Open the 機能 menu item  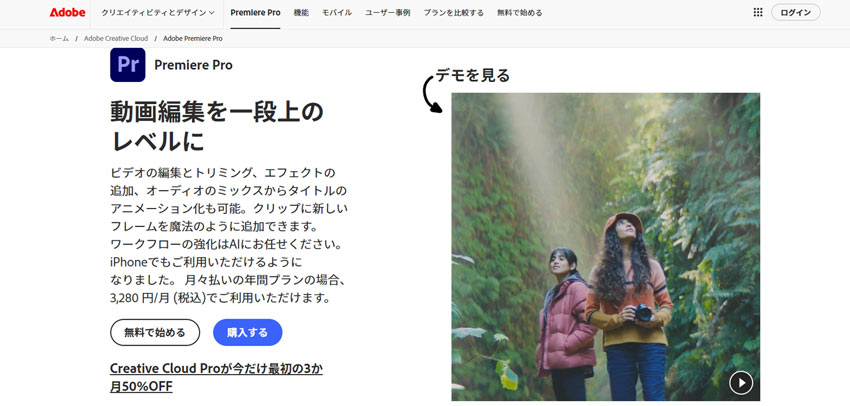tap(301, 12)
